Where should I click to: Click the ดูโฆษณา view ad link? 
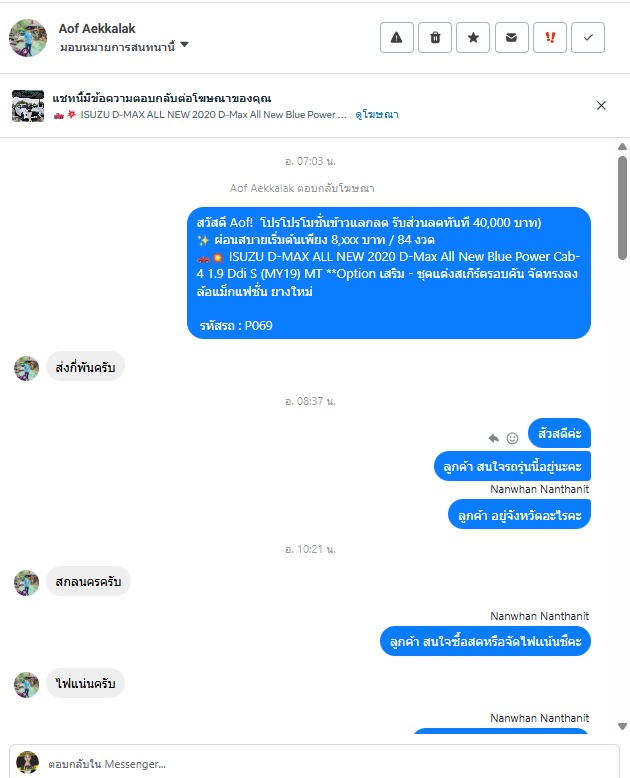click(377, 115)
